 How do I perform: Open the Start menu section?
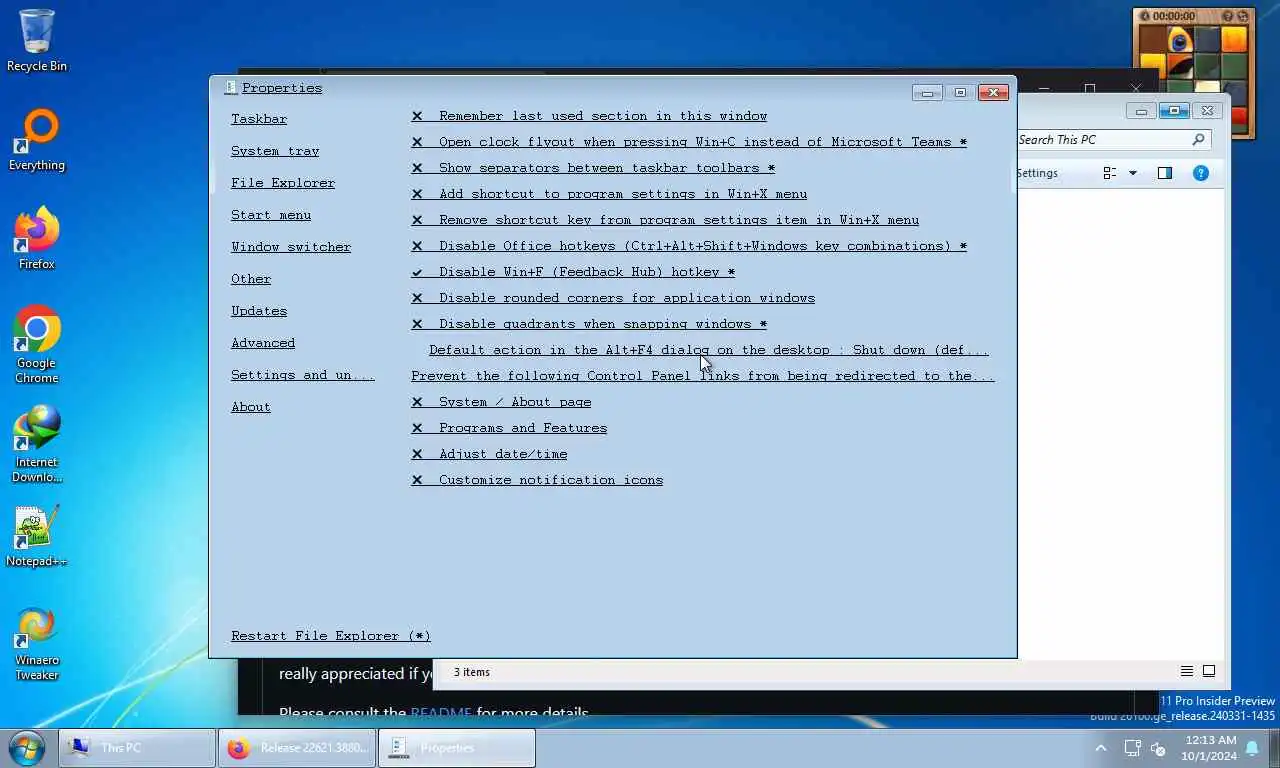(271, 215)
